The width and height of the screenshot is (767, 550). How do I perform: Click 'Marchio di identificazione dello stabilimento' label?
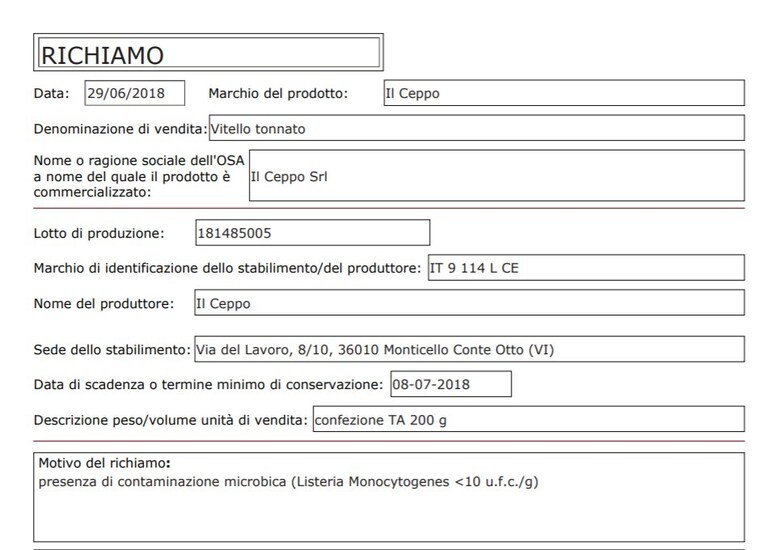point(227,268)
